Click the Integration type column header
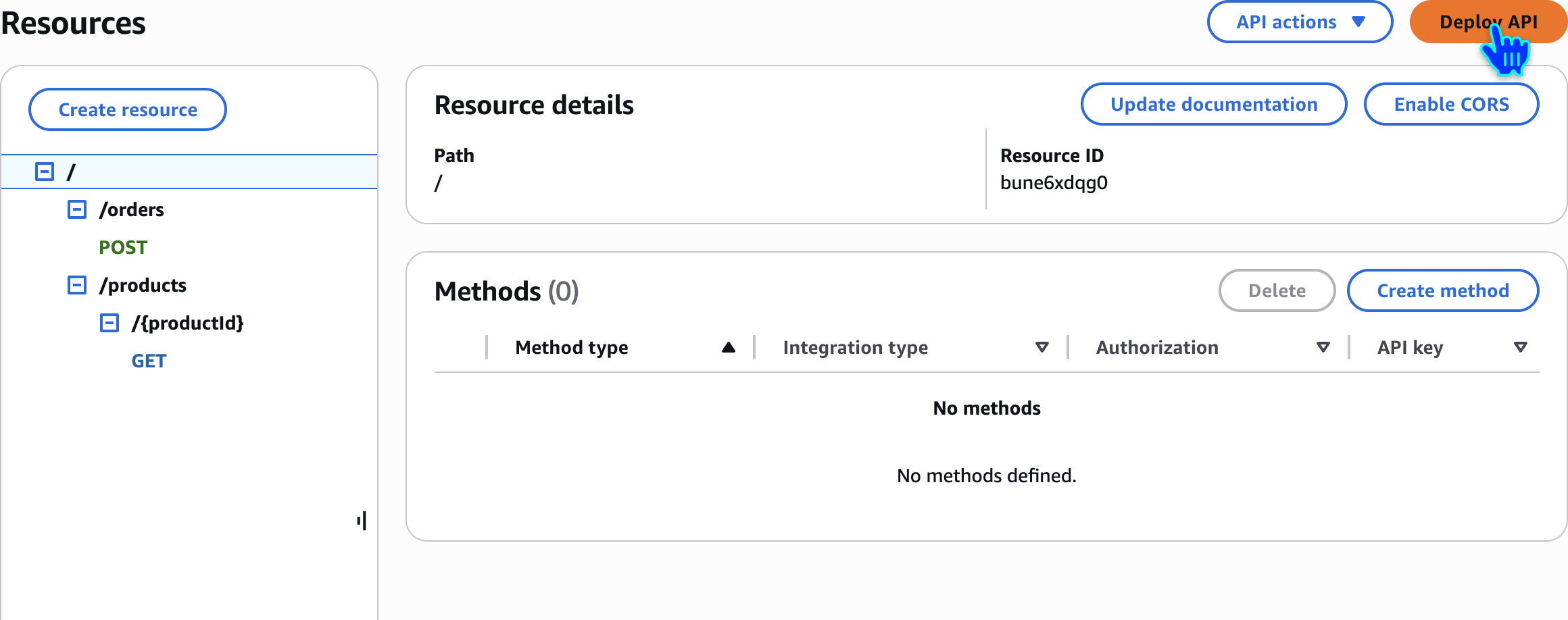1568x620 pixels. (x=856, y=347)
